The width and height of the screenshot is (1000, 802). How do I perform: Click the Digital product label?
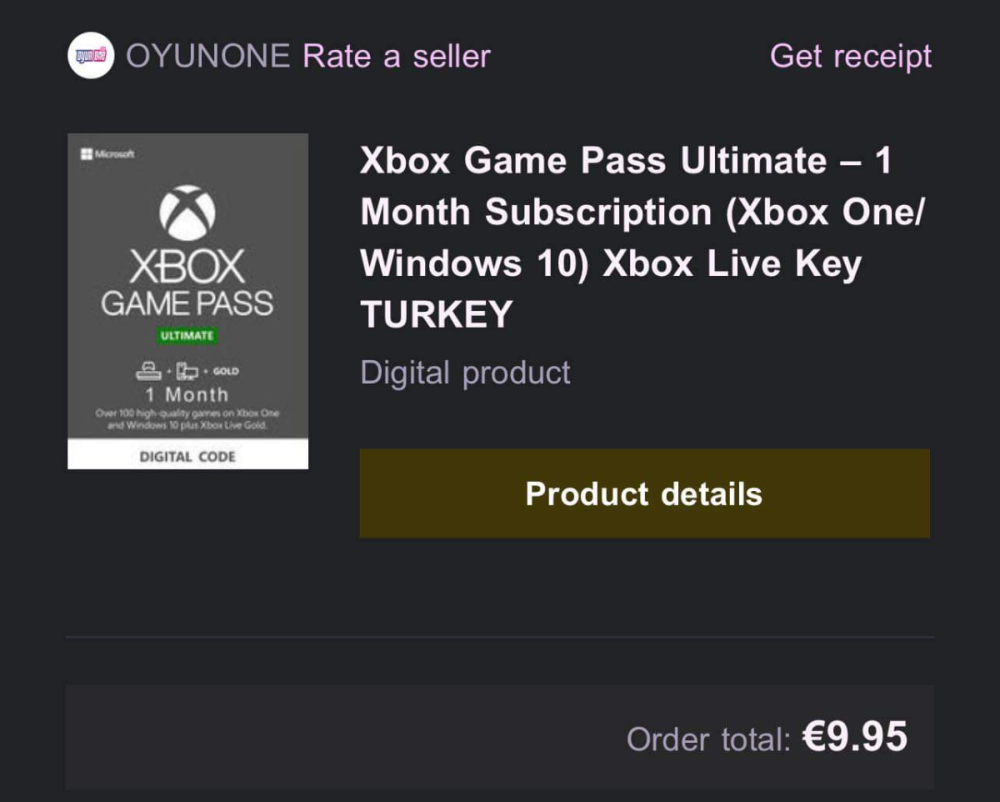coord(465,373)
